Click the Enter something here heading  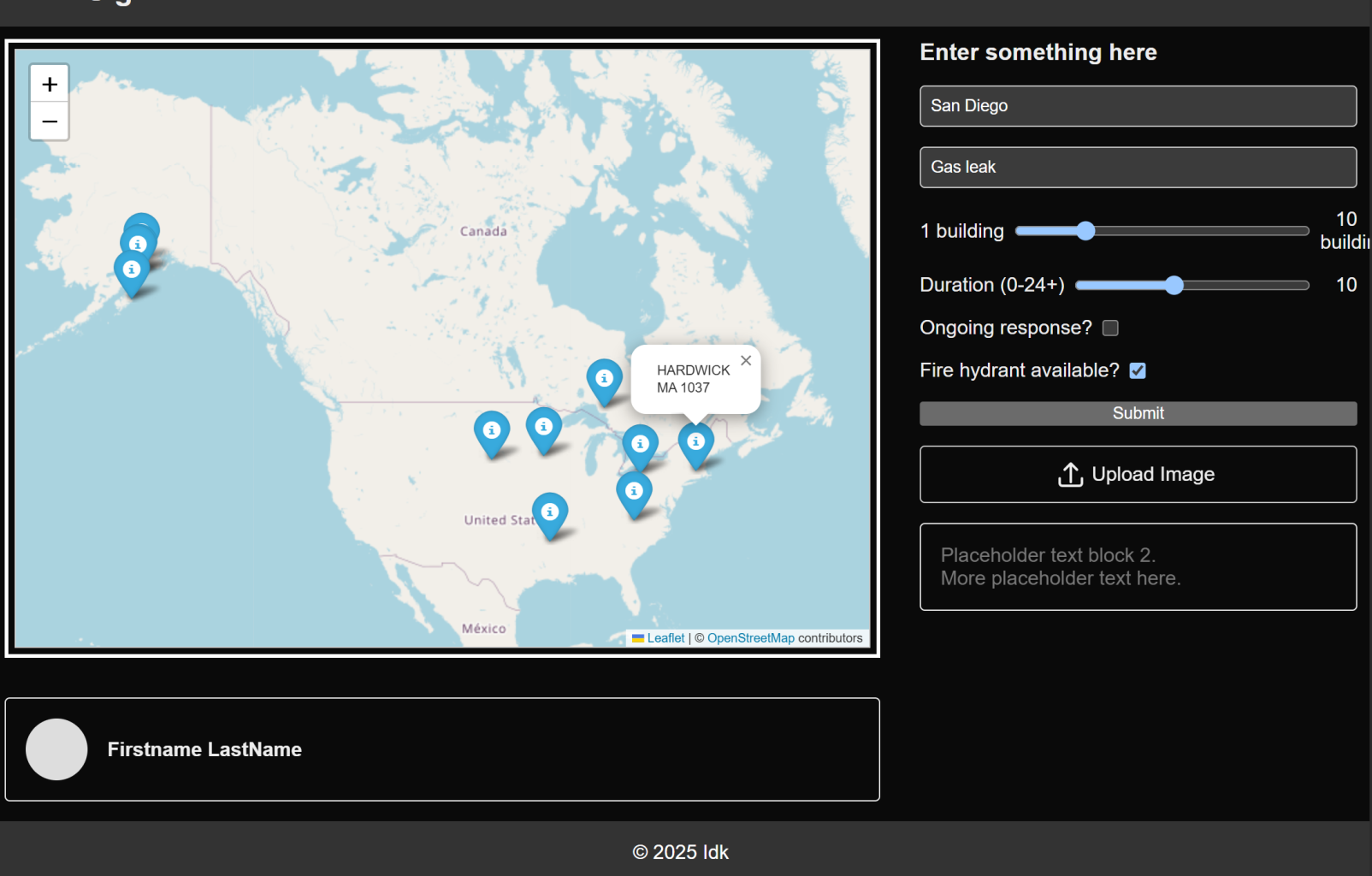1038,52
